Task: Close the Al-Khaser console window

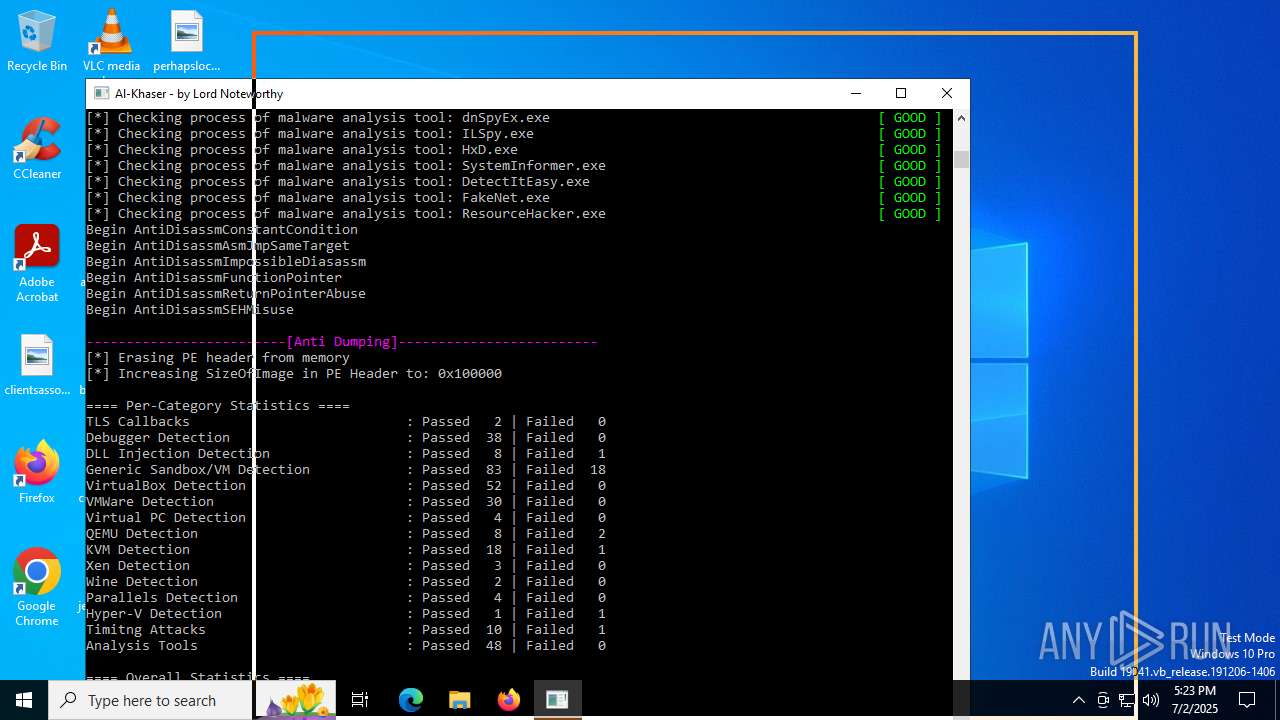Action: (947, 93)
